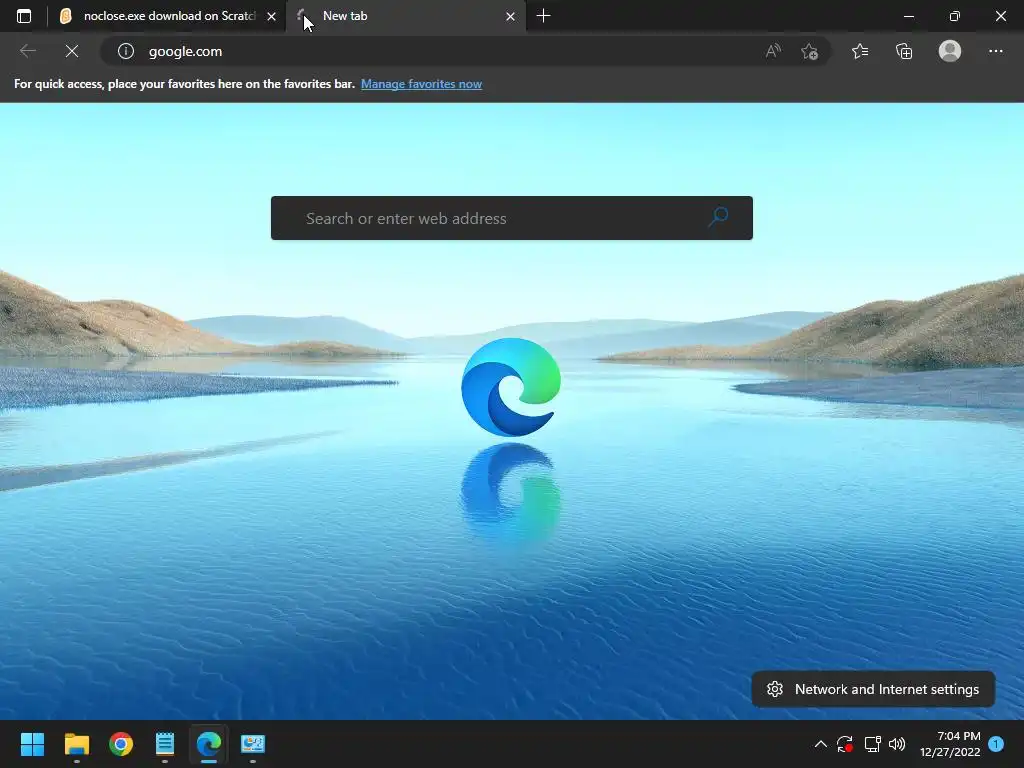Open Notepad from taskbar
The image size is (1024, 768).
(x=165, y=744)
